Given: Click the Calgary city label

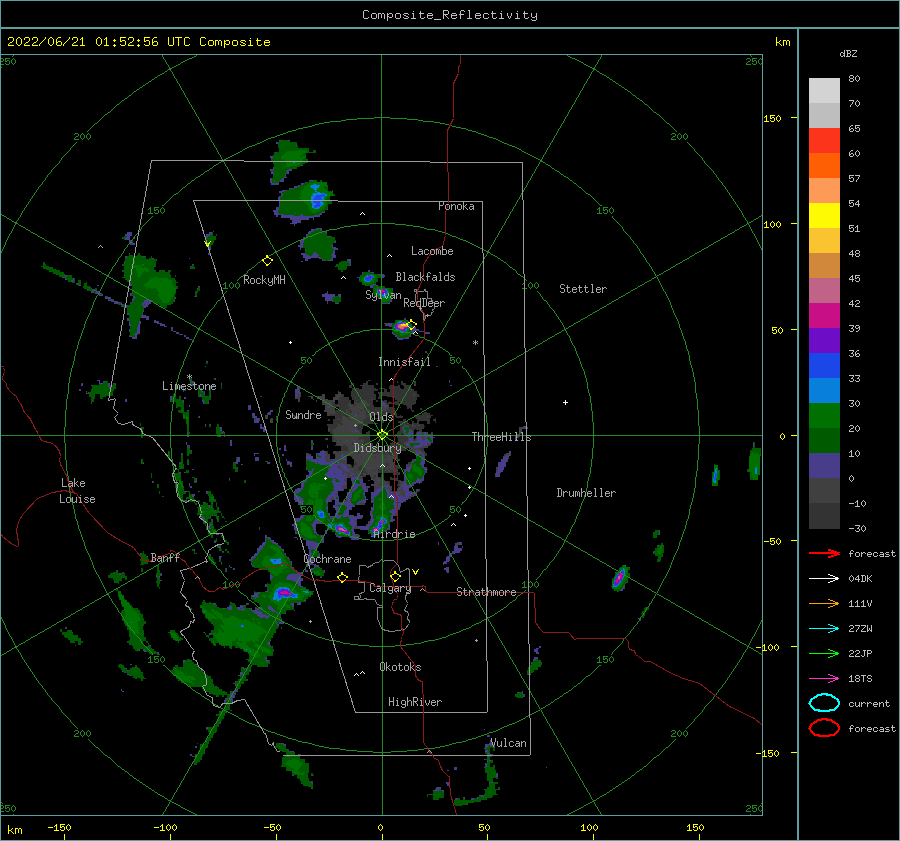Looking at the screenshot, I should pos(390,588).
